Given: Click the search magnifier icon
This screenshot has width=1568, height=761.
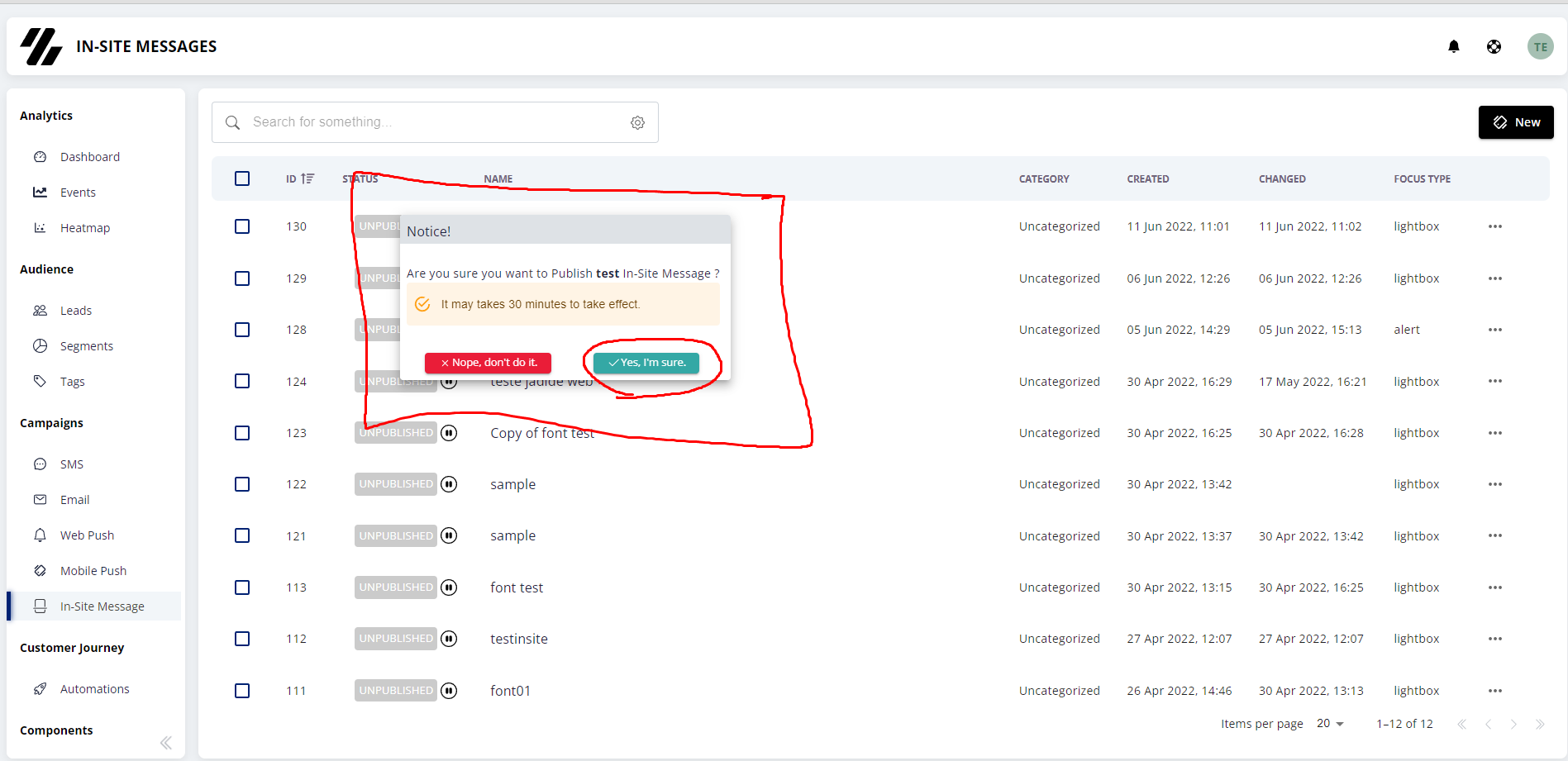Looking at the screenshot, I should click(233, 122).
